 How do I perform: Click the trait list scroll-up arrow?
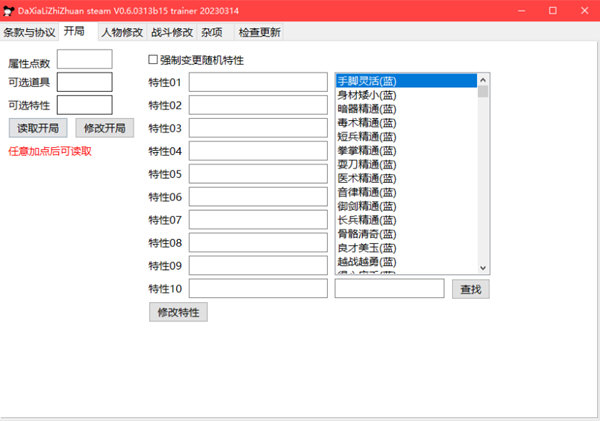(483, 80)
